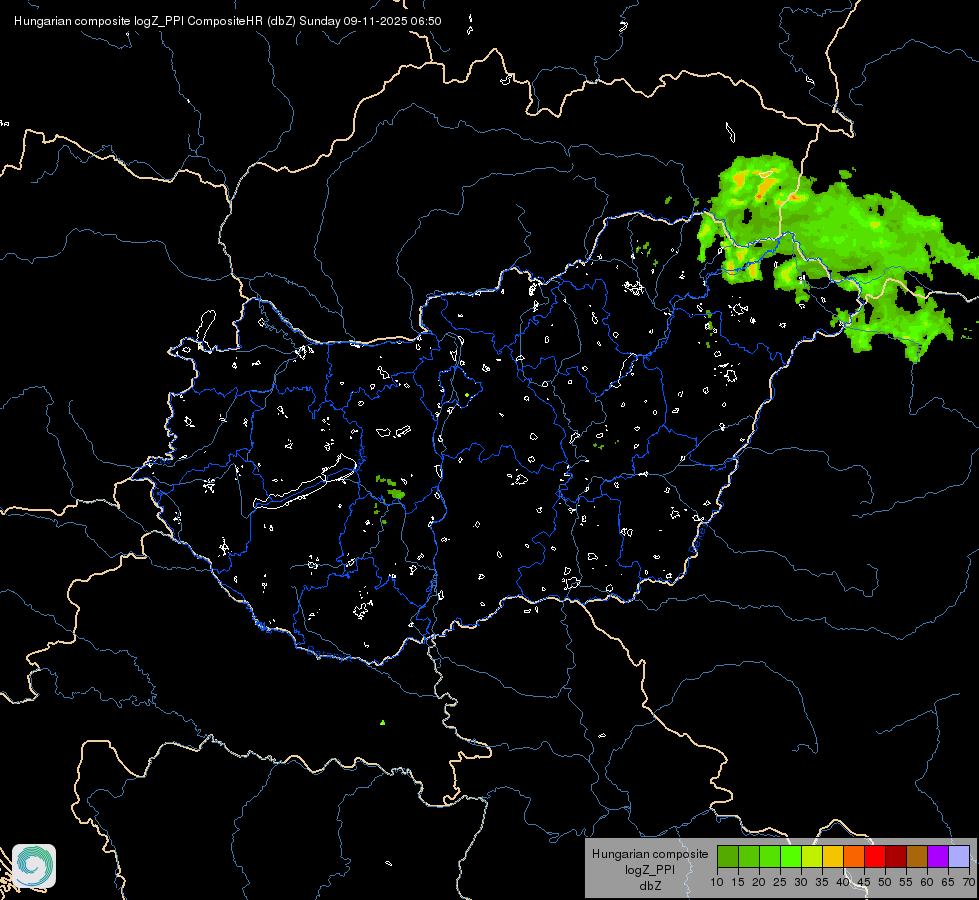Click the 'dbZ' unit label in legend

(650, 886)
